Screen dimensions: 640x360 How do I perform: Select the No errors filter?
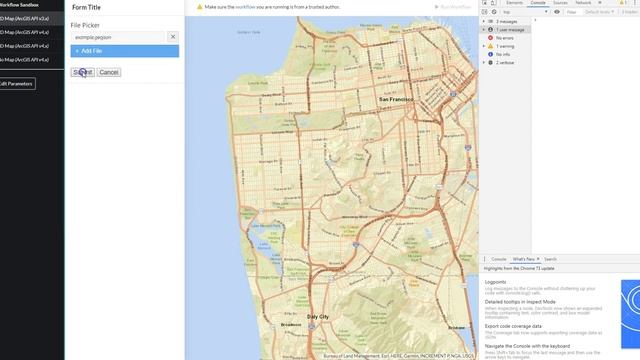pos(504,38)
